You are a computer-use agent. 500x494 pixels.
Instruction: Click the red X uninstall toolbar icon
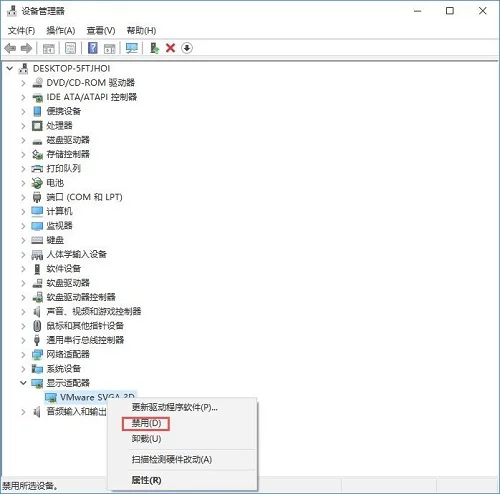tap(170, 48)
